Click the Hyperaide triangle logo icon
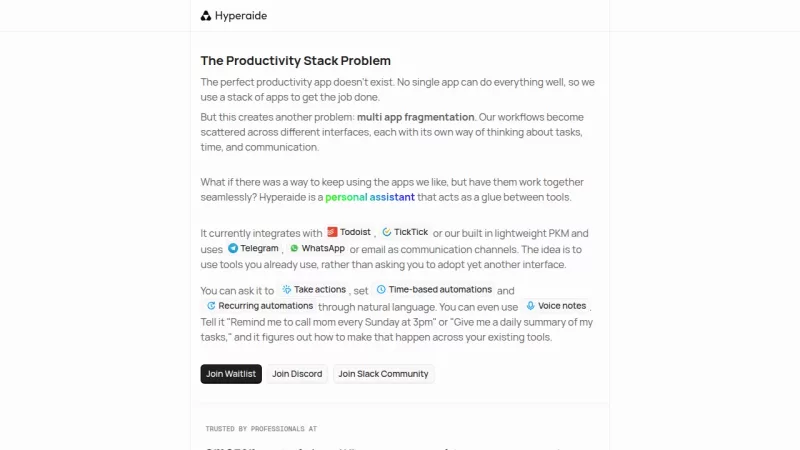 [x=206, y=16]
